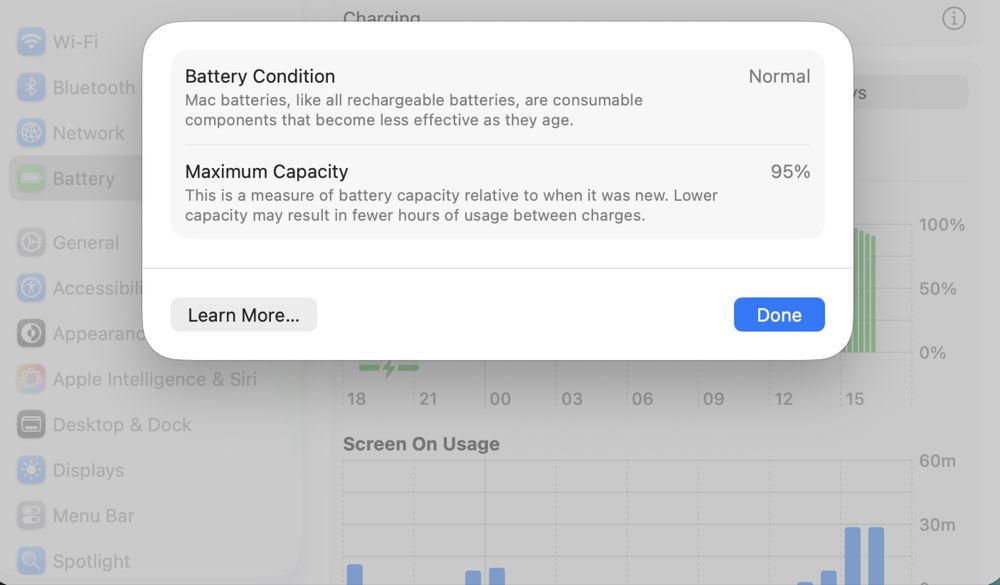Click the charging bolt indicator on graph
The height and width of the screenshot is (585, 1000).
(389, 367)
